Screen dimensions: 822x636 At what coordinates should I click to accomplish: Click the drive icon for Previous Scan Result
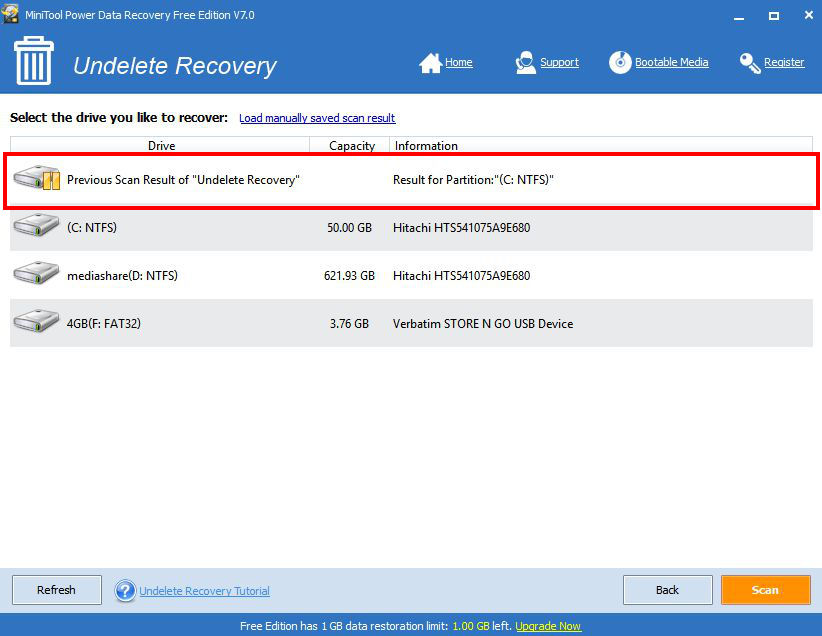pyautogui.click(x=37, y=178)
